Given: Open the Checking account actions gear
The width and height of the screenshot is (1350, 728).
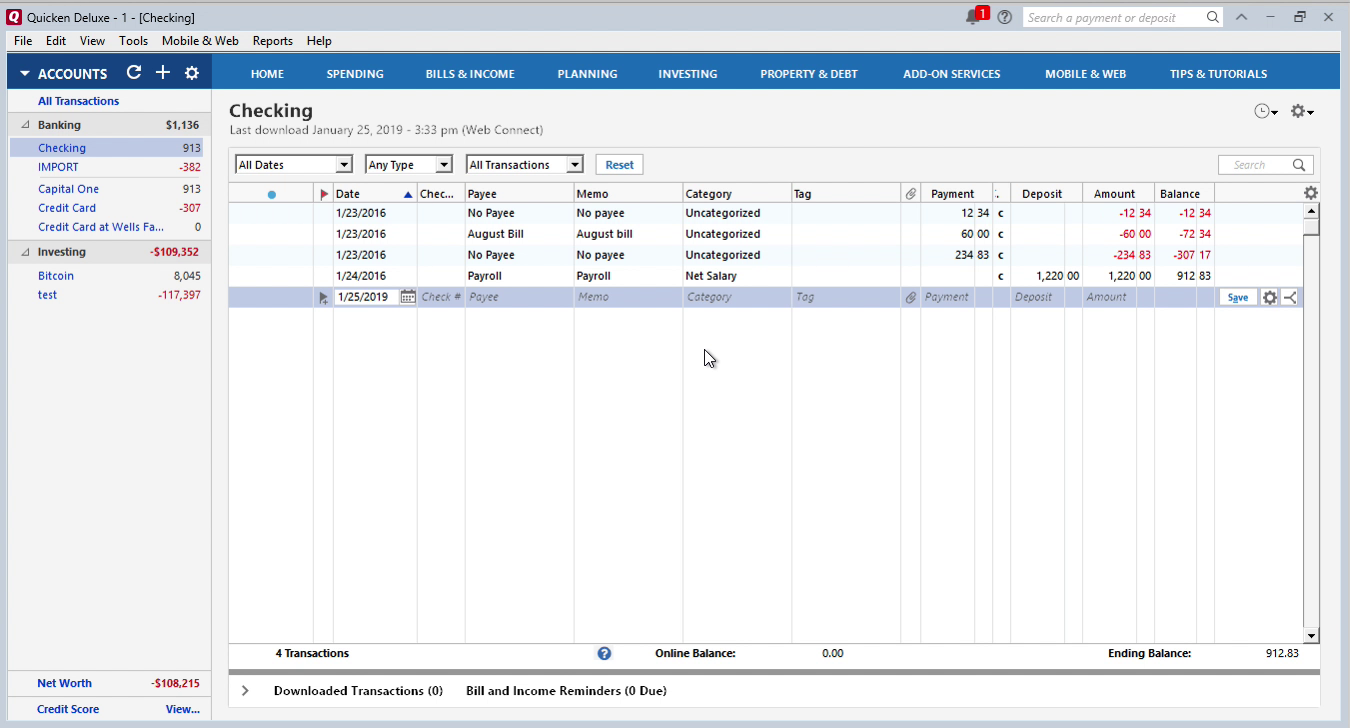Looking at the screenshot, I should (x=1302, y=112).
